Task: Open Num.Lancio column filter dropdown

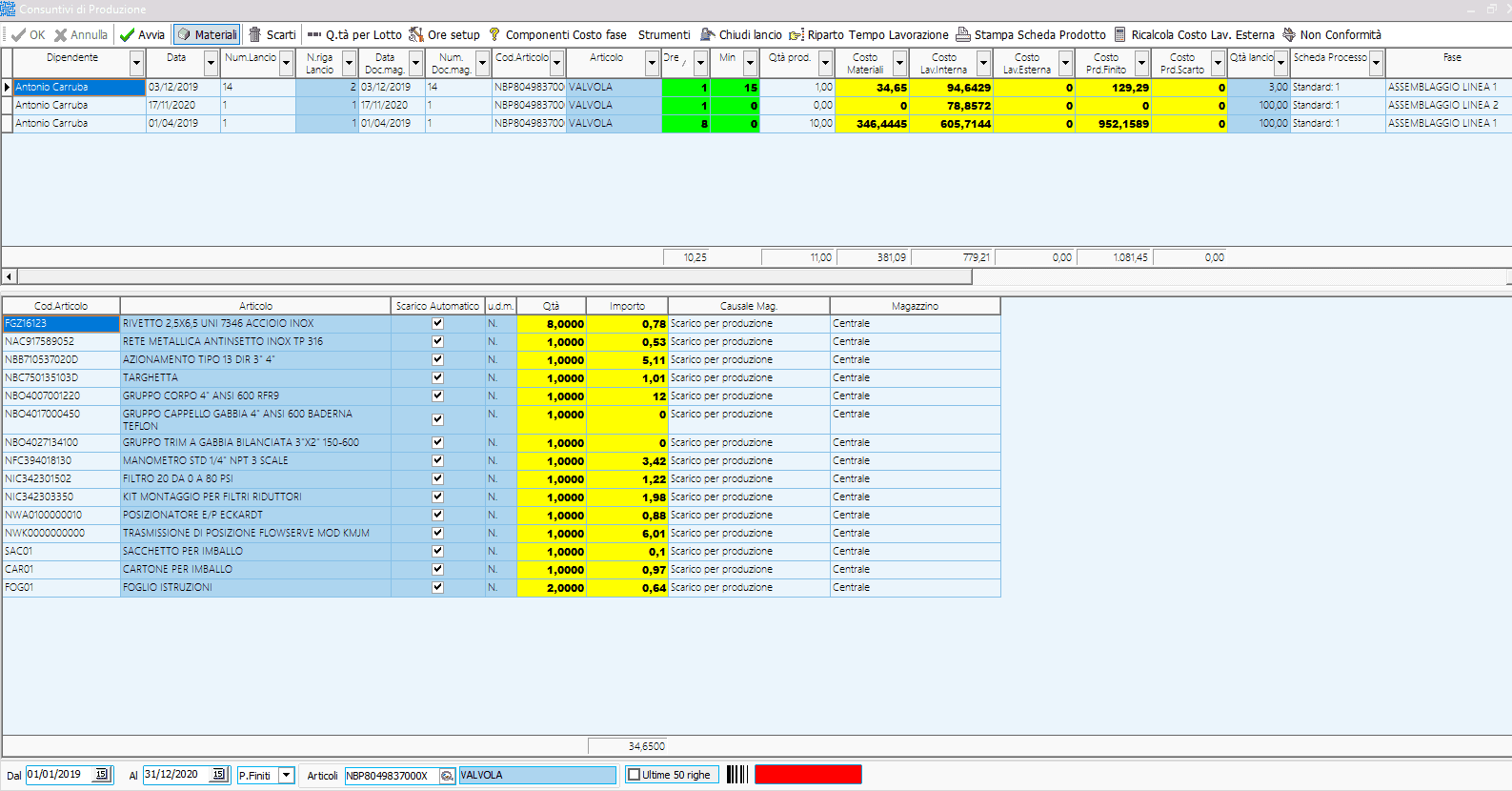Action: [286, 64]
